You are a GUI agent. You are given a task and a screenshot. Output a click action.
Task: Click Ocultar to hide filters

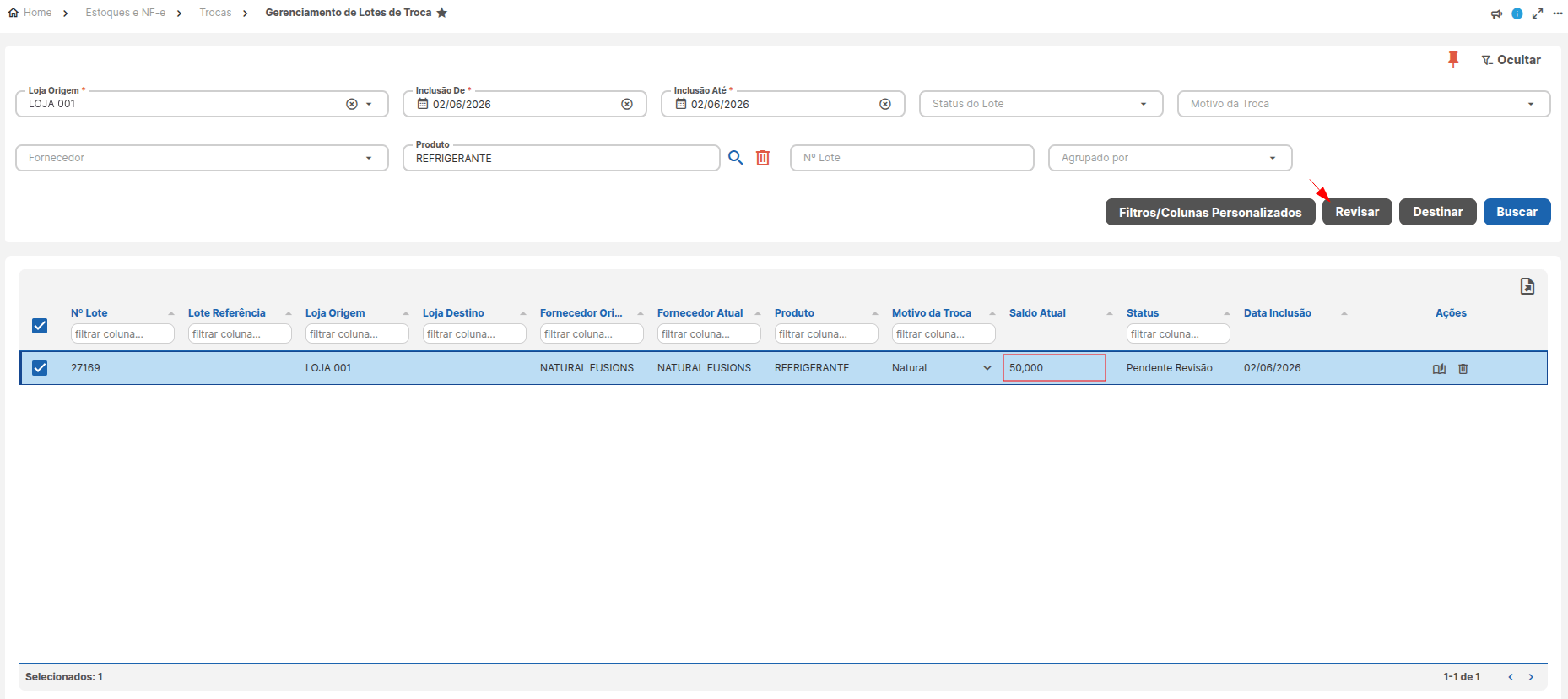(1511, 60)
